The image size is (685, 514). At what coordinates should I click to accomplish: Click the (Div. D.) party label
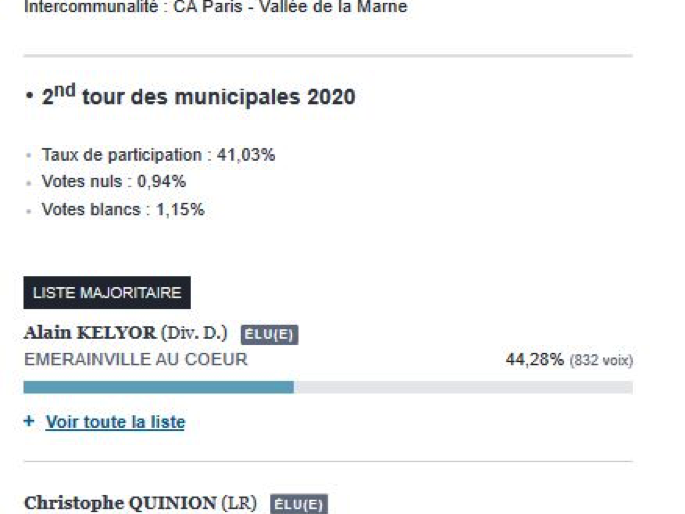pos(194,333)
